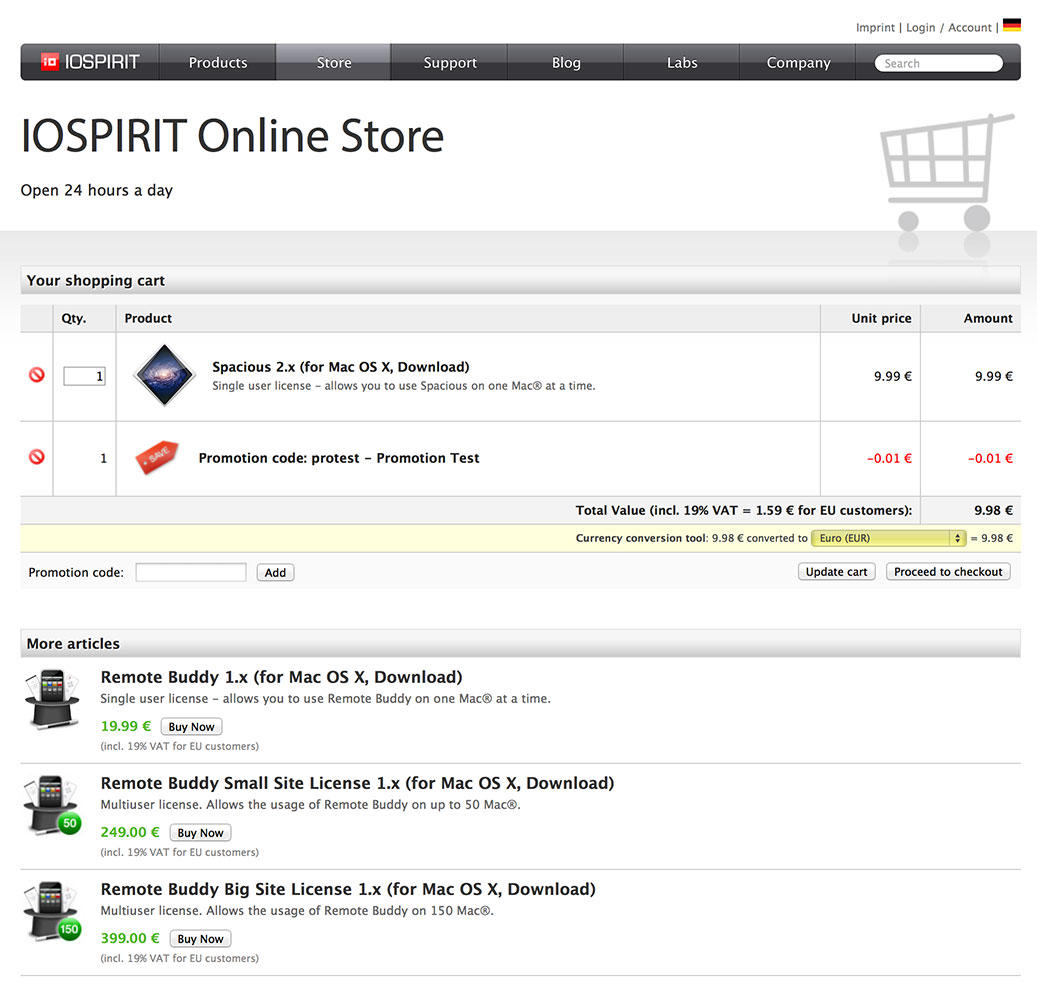Buy Now Remote Buddy 1.x for 19.99 €
The image size is (1037, 994).
pos(191,726)
